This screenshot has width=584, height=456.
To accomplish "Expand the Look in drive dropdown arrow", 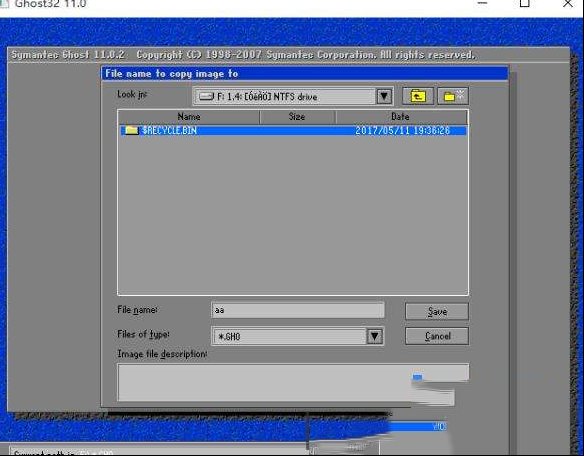I will (384, 96).
